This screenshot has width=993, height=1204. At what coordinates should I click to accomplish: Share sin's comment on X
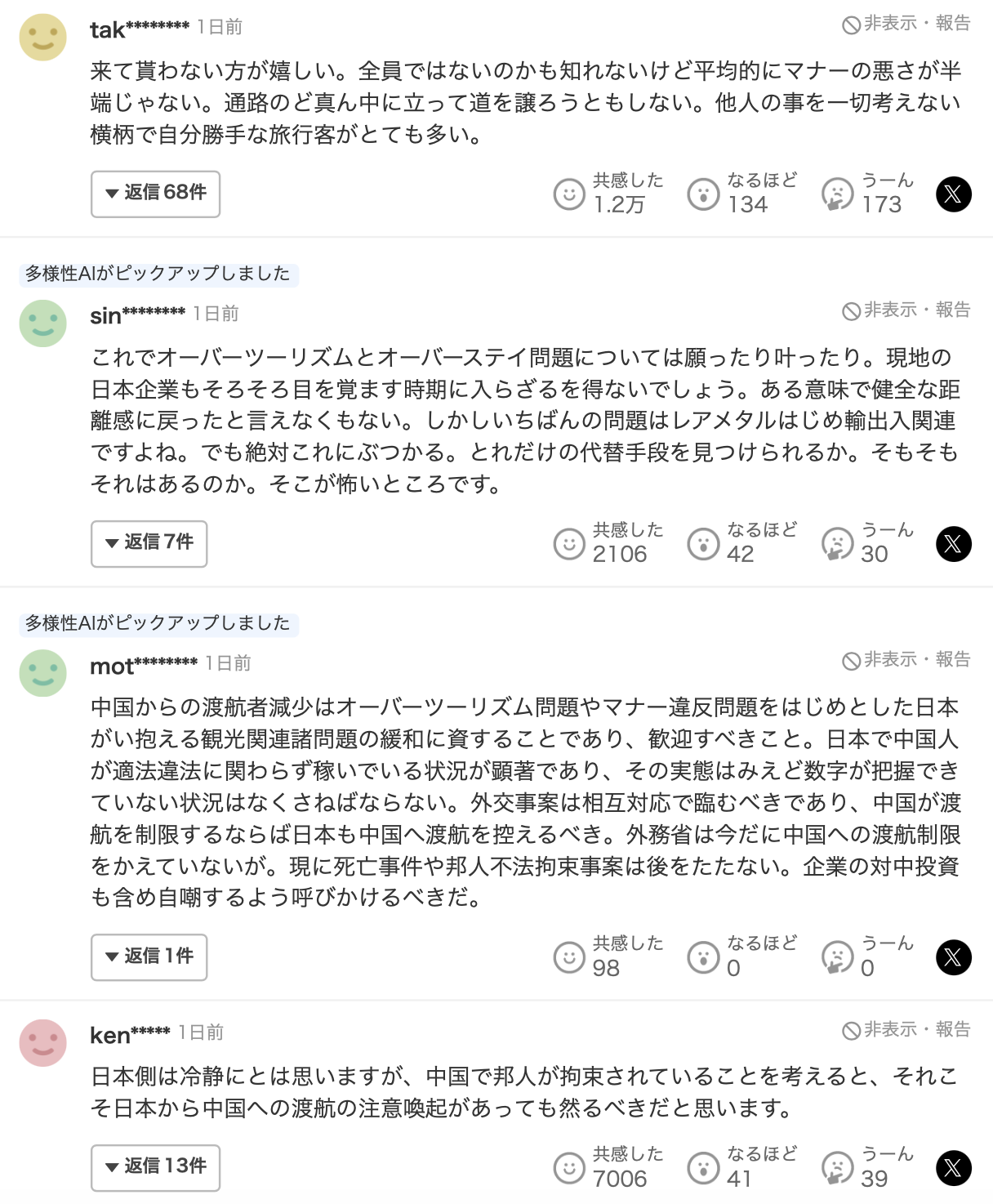(953, 544)
